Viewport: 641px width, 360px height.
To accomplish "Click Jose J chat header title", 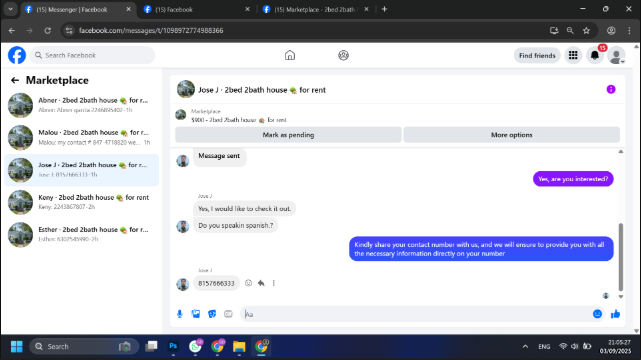I will click(x=262, y=90).
